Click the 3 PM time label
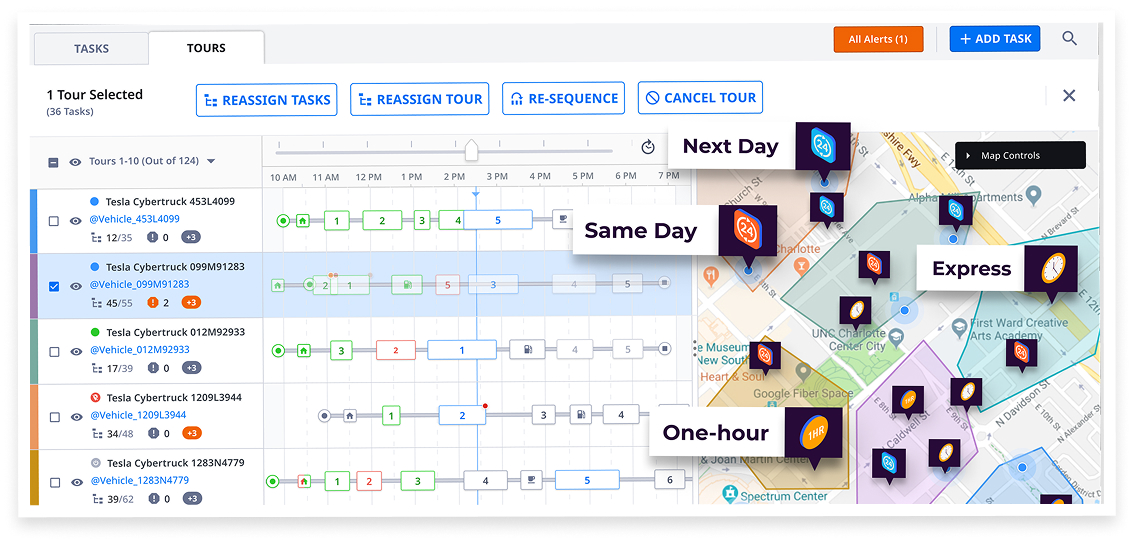The width and height of the screenshot is (1131, 540). click(497, 177)
